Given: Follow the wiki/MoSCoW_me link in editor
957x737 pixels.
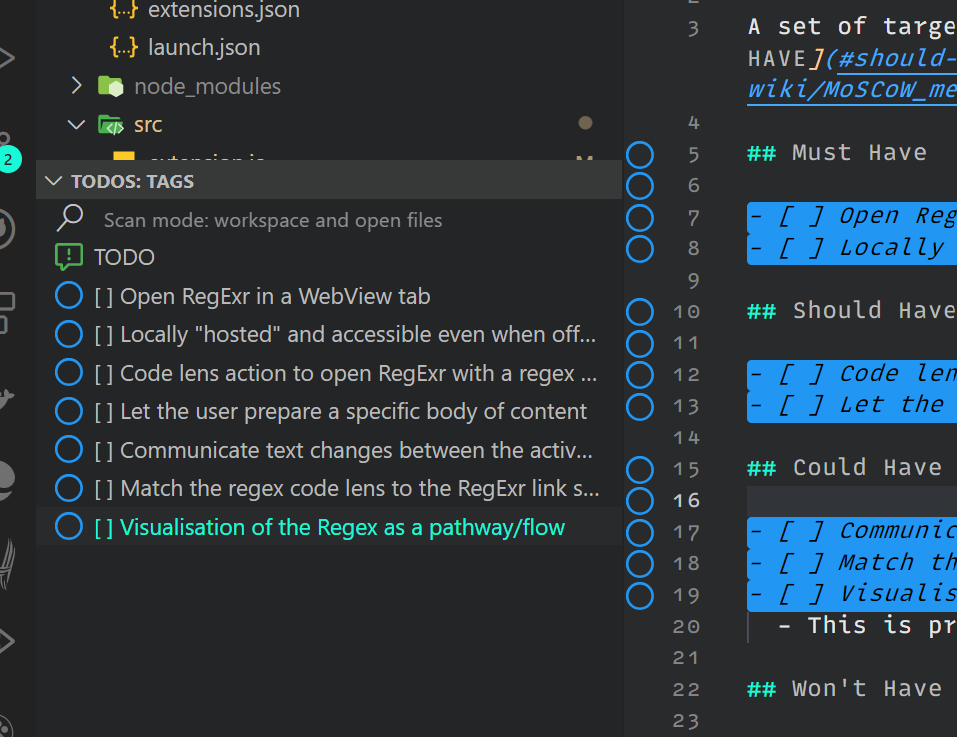Looking at the screenshot, I should tap(852, 90).
